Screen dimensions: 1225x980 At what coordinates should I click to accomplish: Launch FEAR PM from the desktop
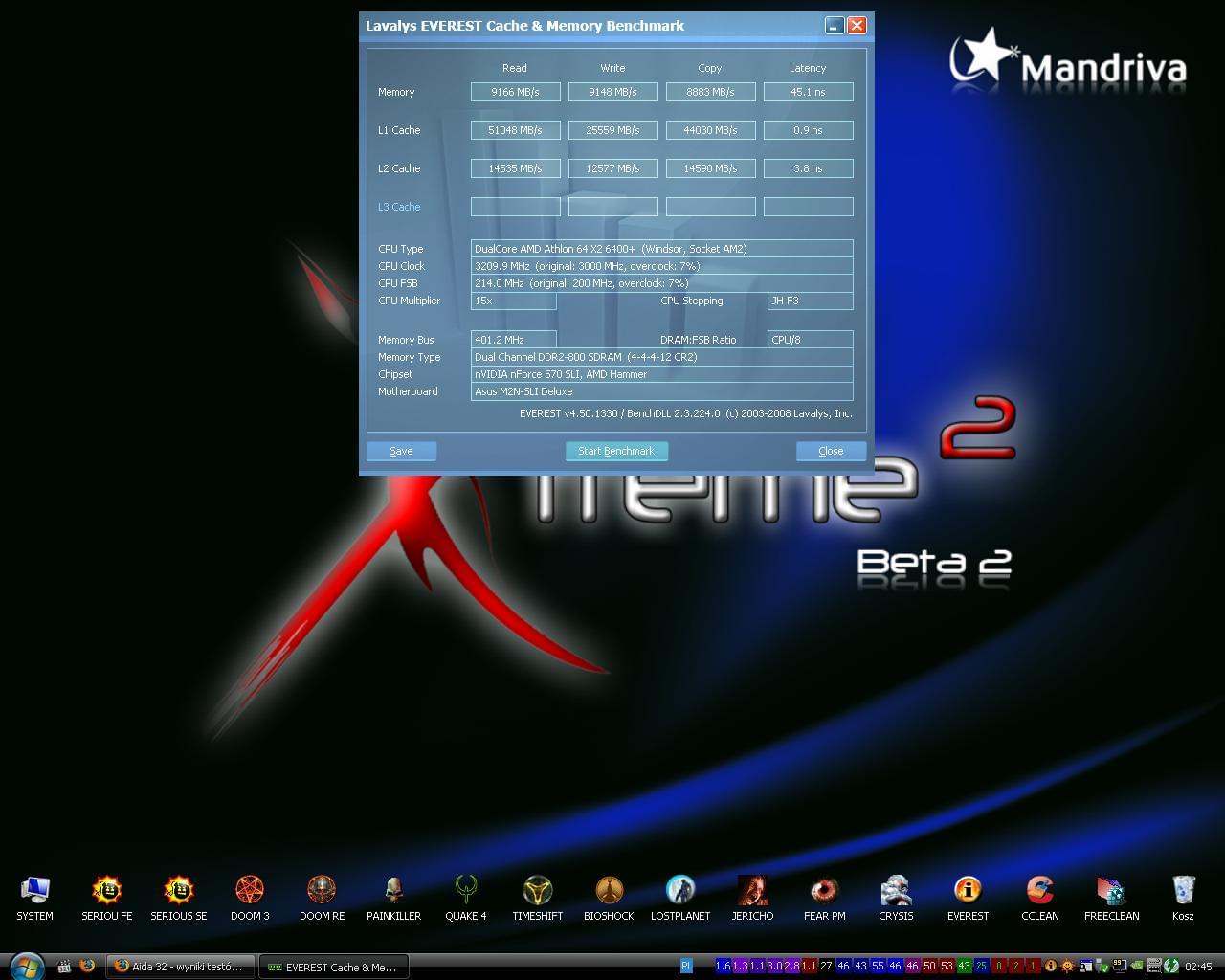pyautogui.click(x=824, y=898)
